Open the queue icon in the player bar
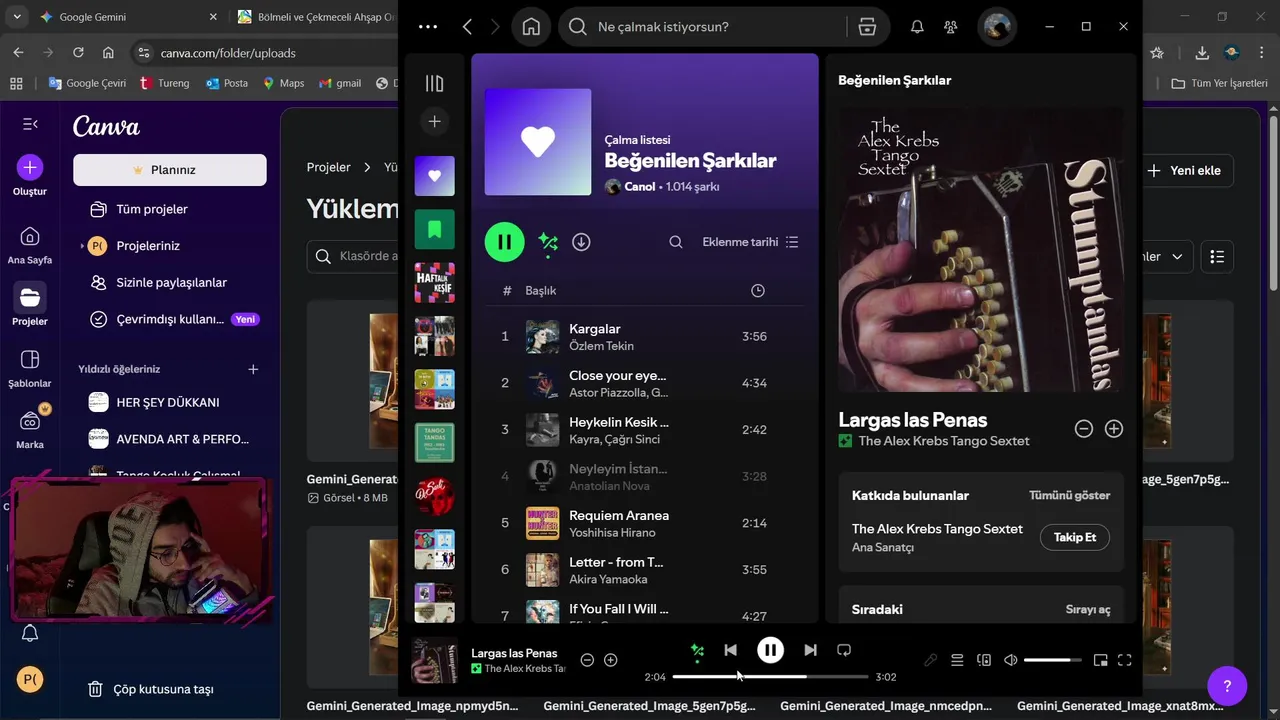 coord(957,661)
